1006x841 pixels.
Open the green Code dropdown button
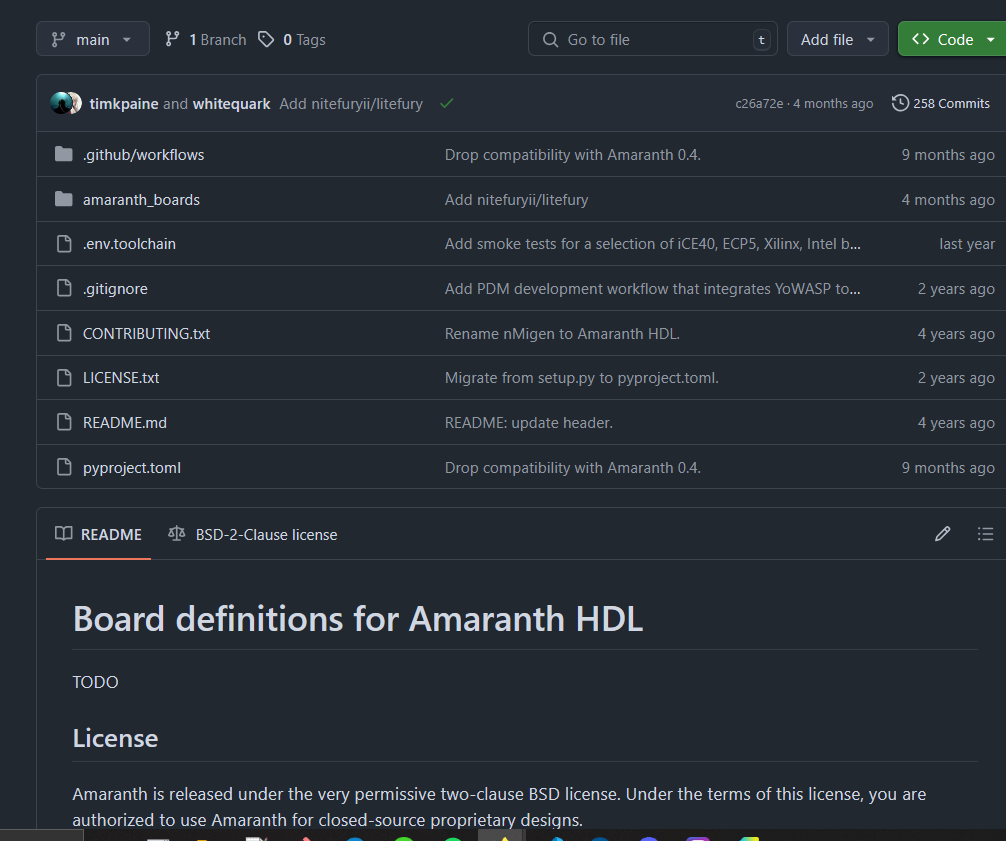[x=952, y=39]
